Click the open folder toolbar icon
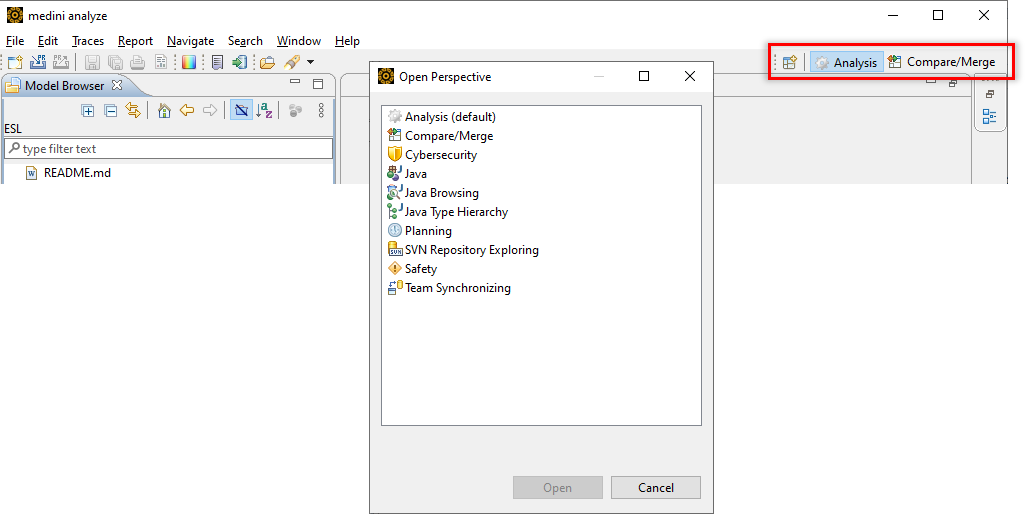This screenshot has height=514, width=1025. 267,62
